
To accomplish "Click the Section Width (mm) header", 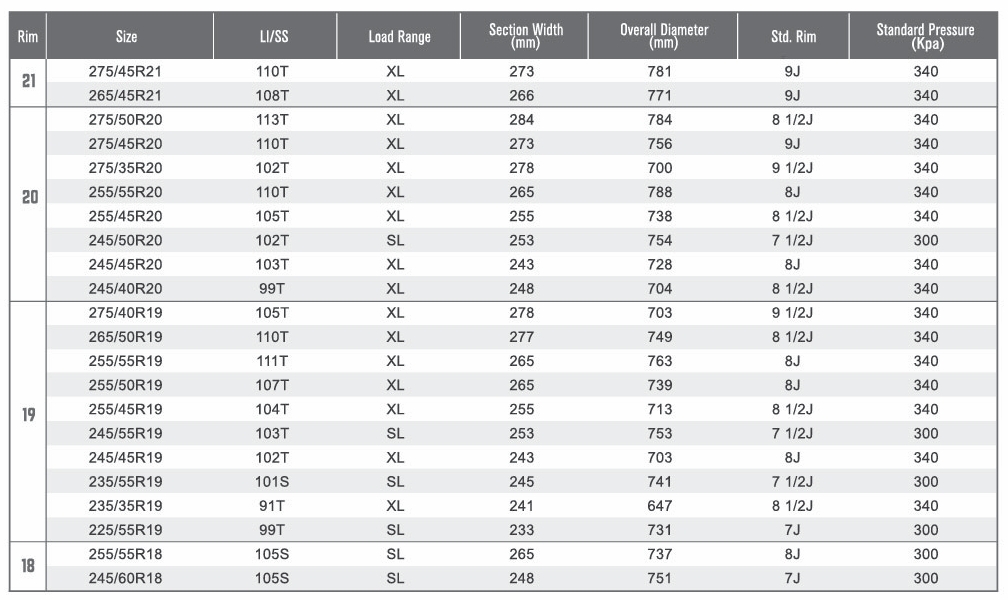I will 525,36.
